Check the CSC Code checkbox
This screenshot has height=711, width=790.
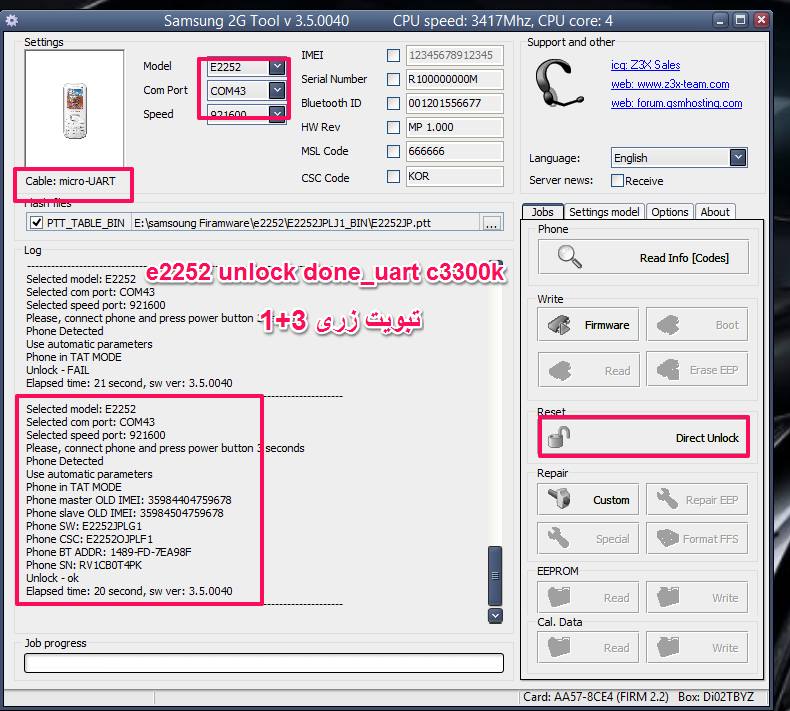[x=393, y=176]
